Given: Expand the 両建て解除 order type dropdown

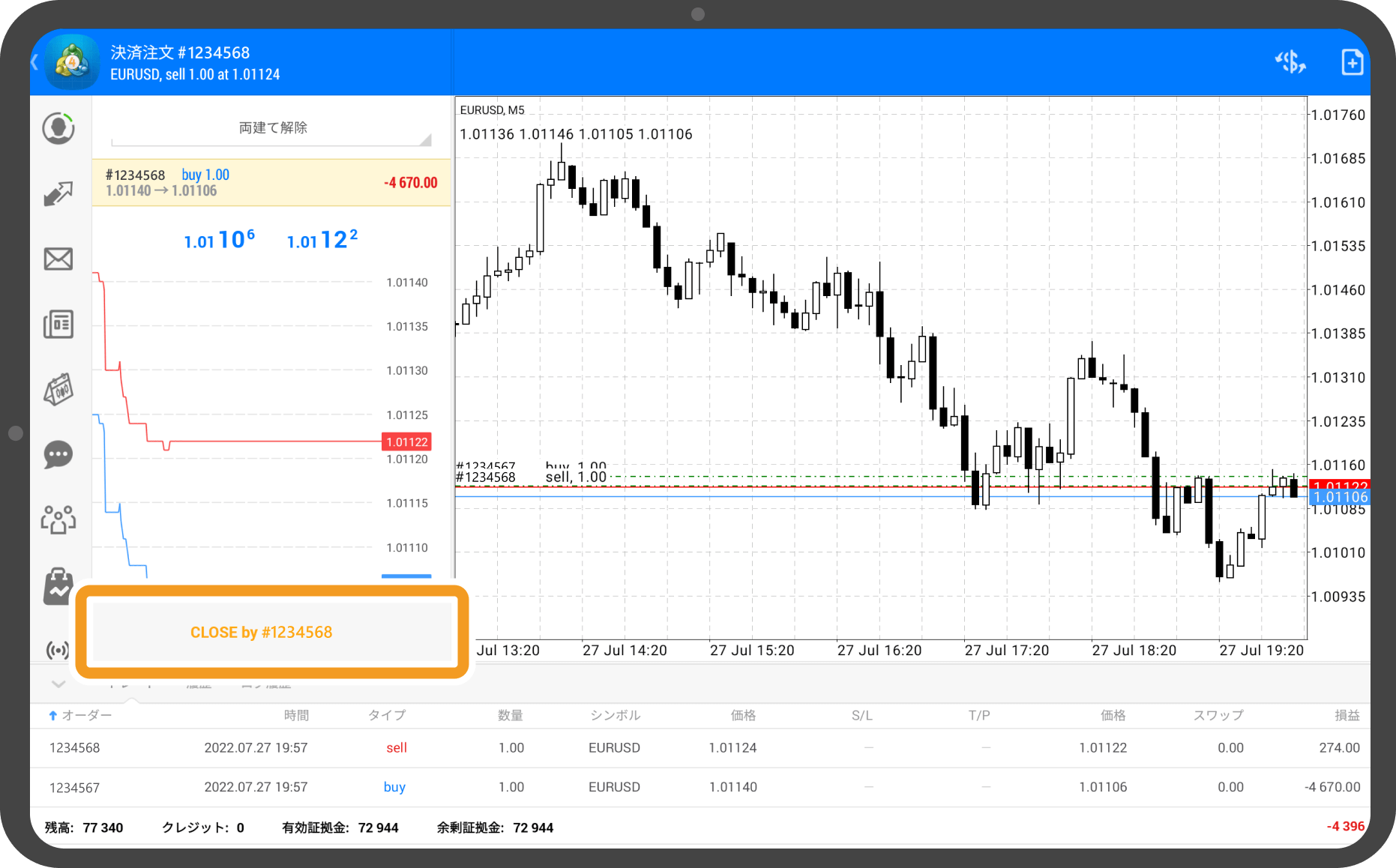Looking at the screenshot, I should tap(272, 129).
